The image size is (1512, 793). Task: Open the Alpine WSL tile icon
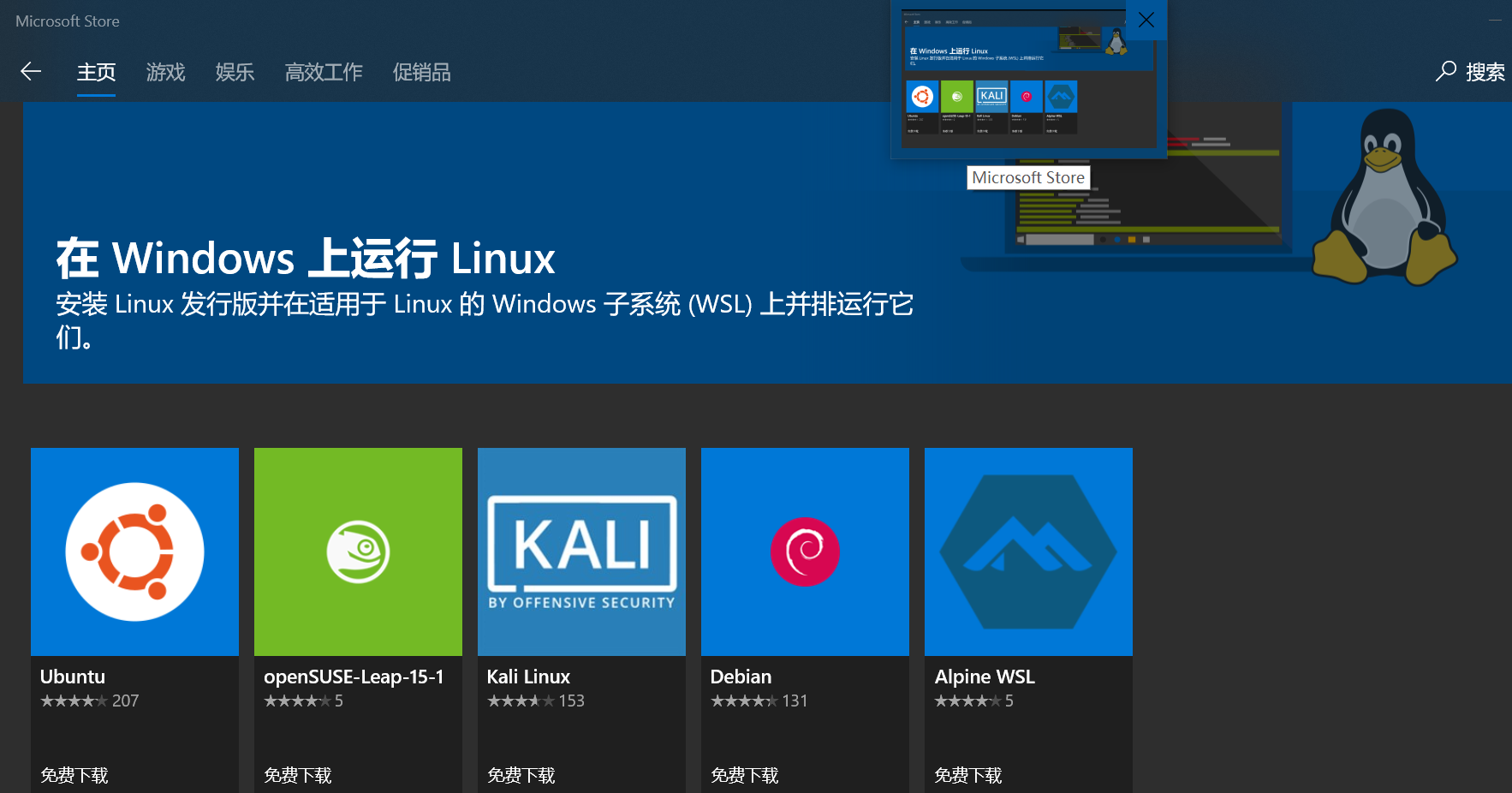(x=1028, y=552)
